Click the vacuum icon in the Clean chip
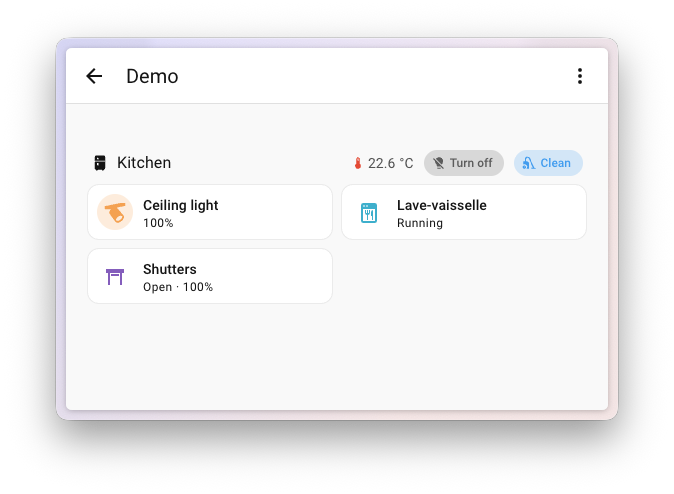Screen dimensions: 674x494 pos(529,163)
